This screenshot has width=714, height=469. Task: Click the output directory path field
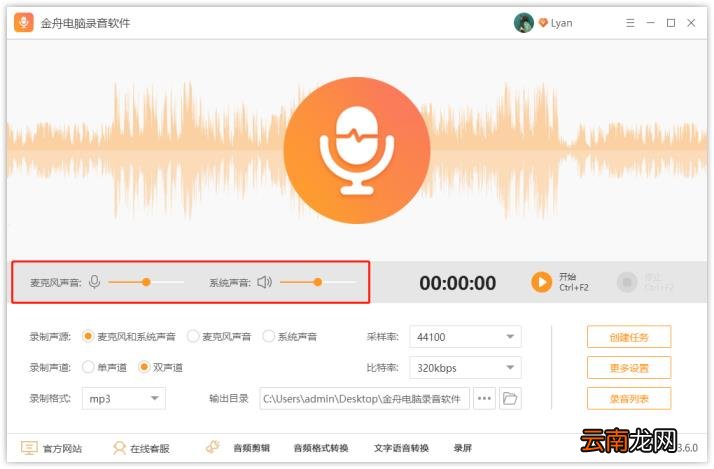[x=364, y=399]
